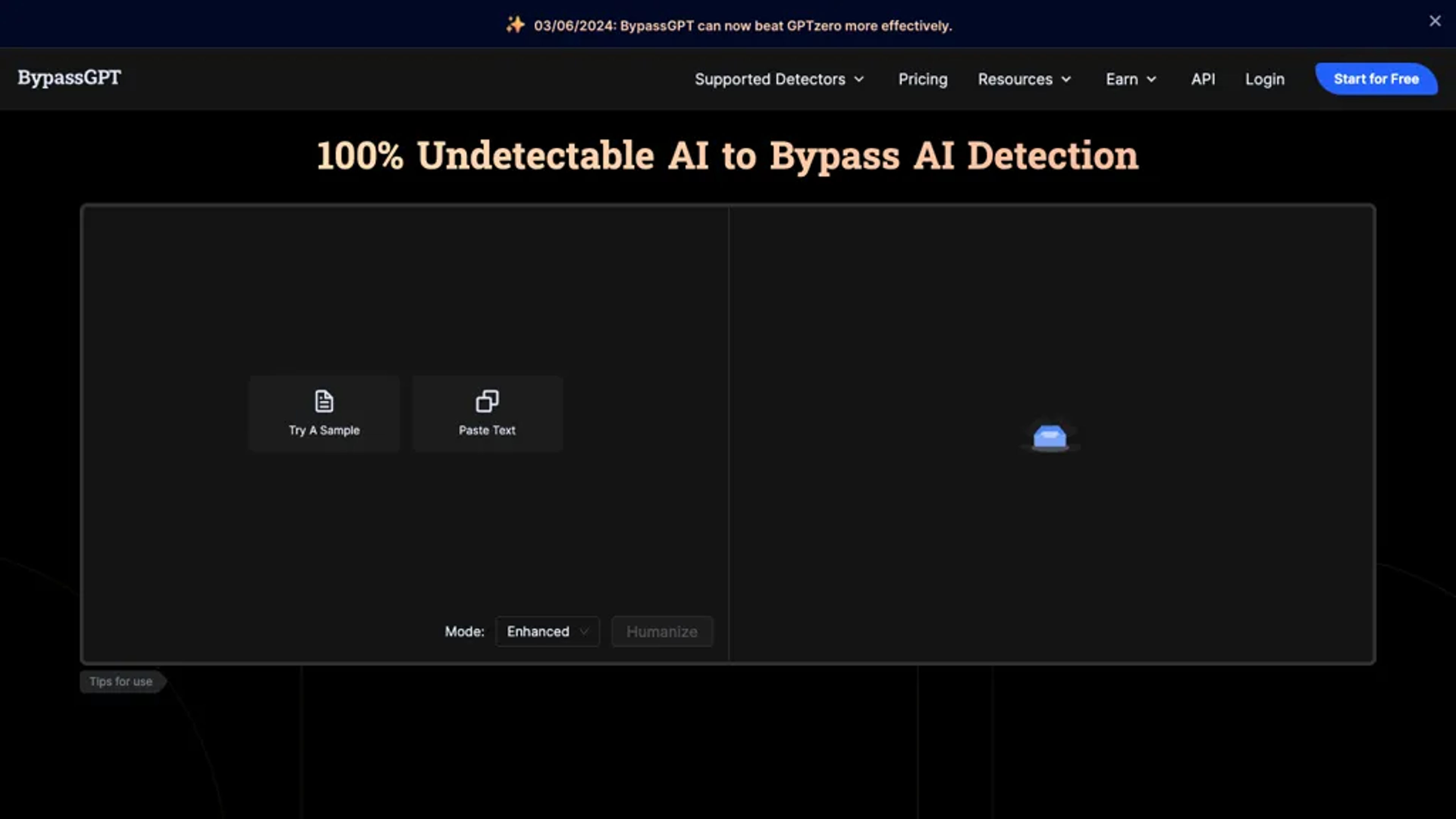Go to the API page
Viewport: 1456px width, 819px height.
coord(1203,79)
